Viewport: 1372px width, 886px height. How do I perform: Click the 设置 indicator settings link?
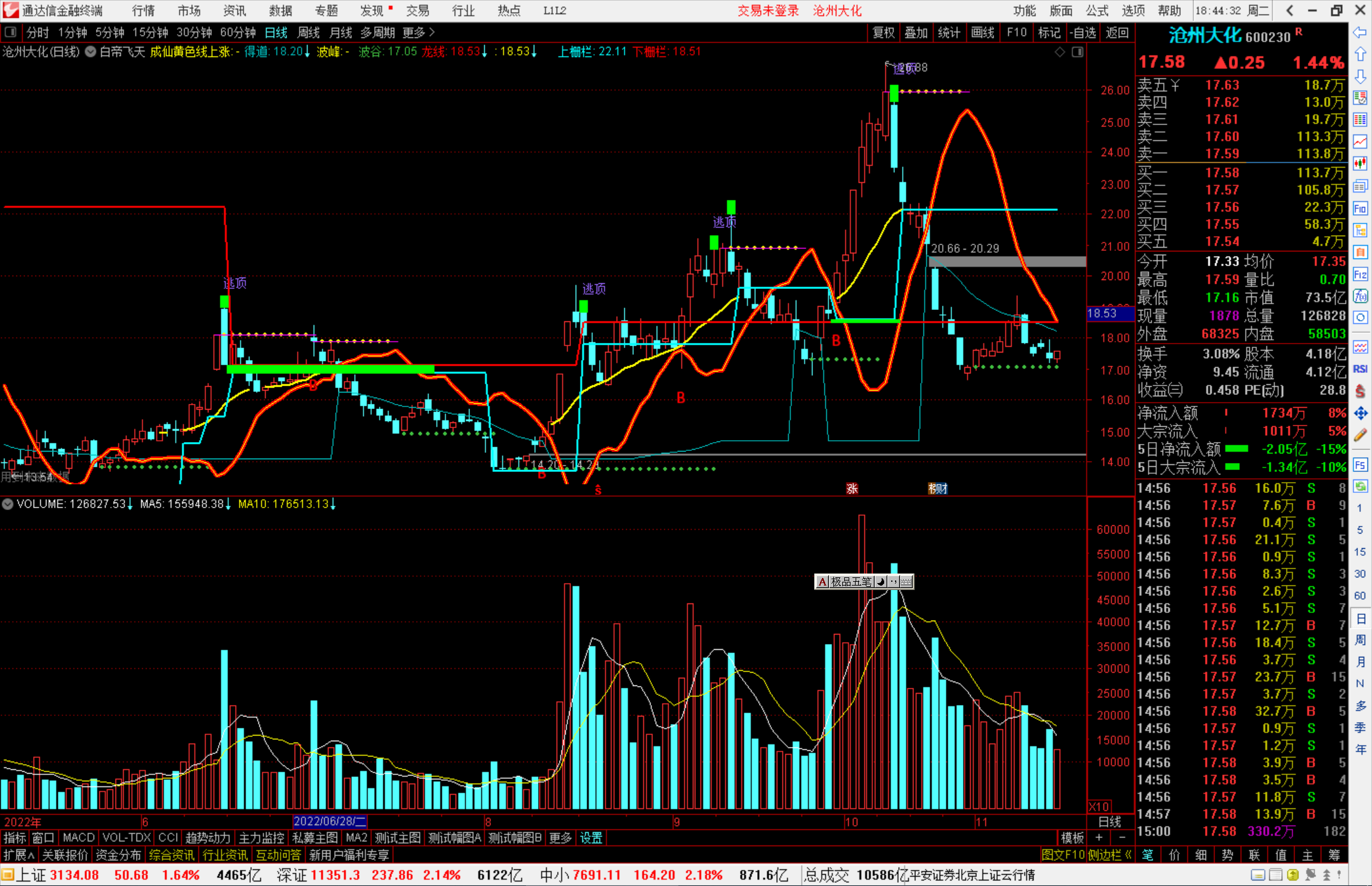pos(591,838)
